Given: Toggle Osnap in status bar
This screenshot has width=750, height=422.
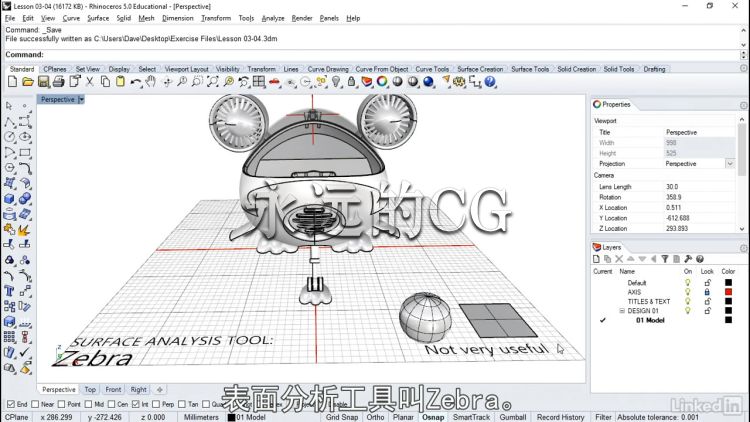Looking at the screenshot, I should pos(433,417).
